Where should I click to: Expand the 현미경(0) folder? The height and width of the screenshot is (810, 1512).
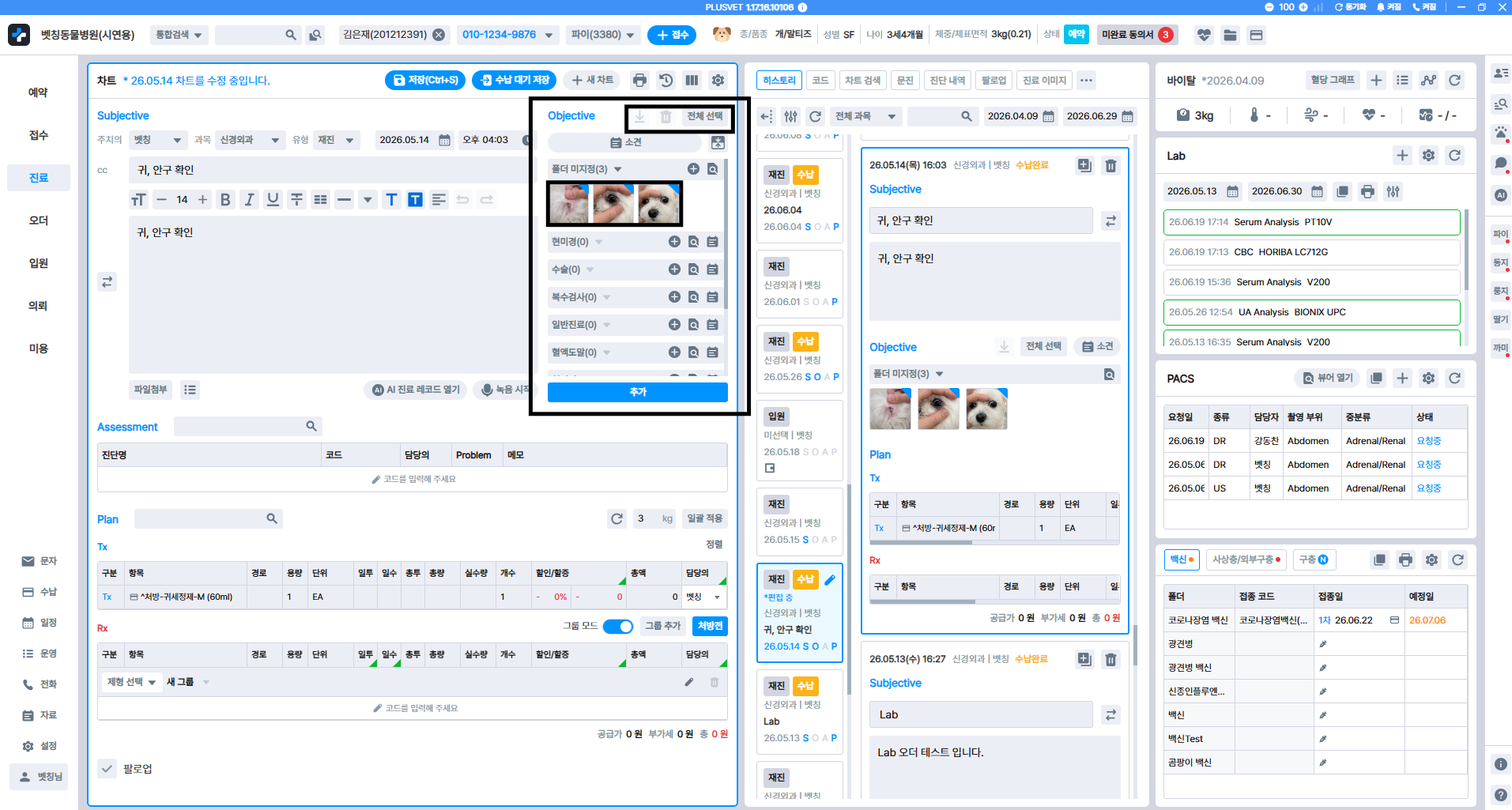(598, 242)
